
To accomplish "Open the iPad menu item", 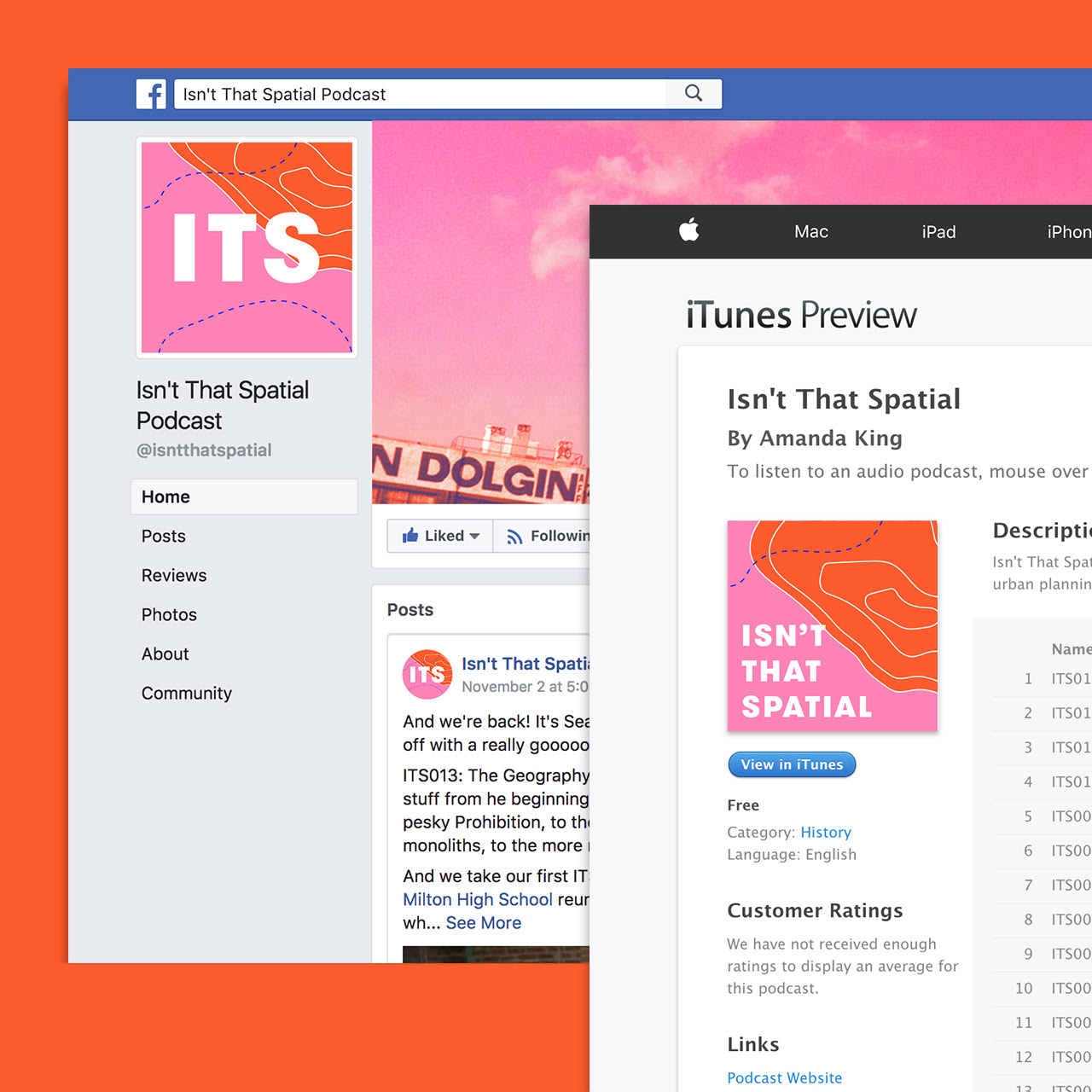I will point(938,232).
